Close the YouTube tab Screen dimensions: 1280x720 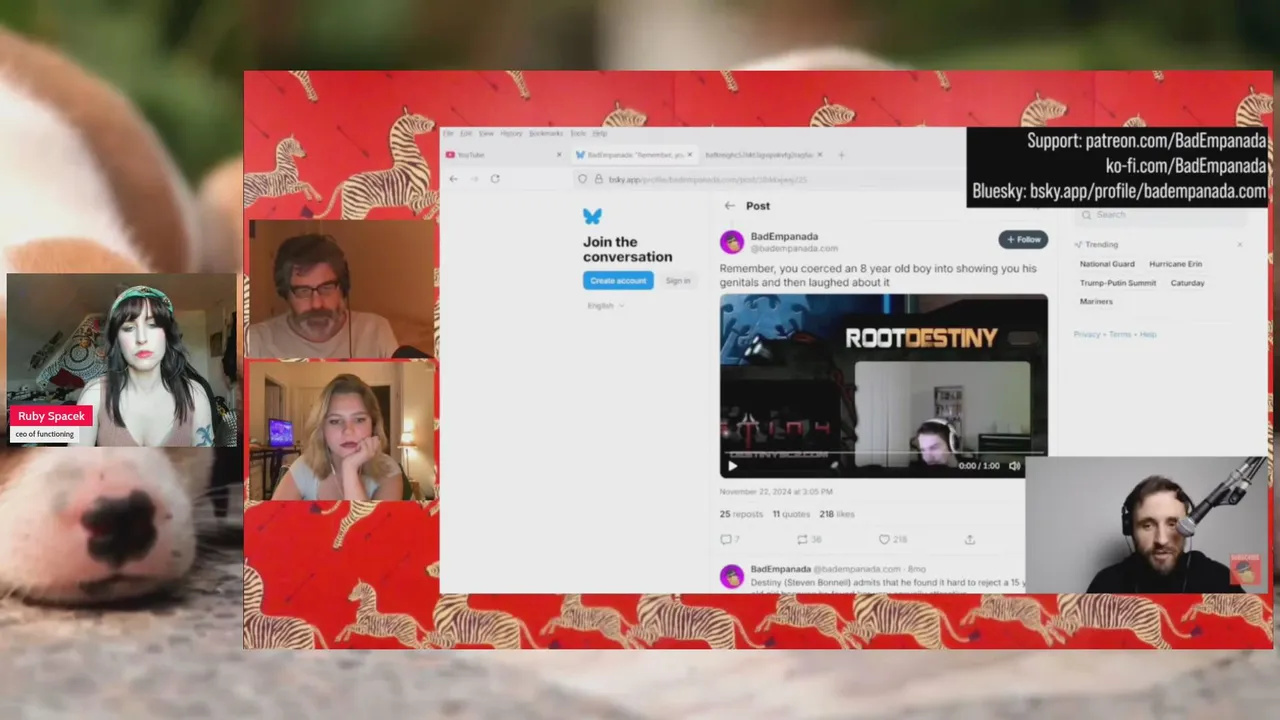click(559, 155)
